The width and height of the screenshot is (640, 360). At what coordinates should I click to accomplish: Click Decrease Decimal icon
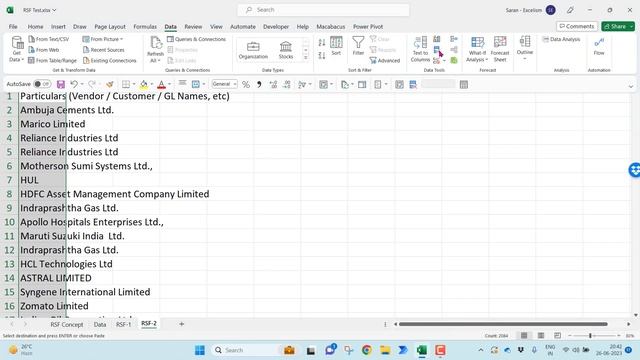[287, 84]
